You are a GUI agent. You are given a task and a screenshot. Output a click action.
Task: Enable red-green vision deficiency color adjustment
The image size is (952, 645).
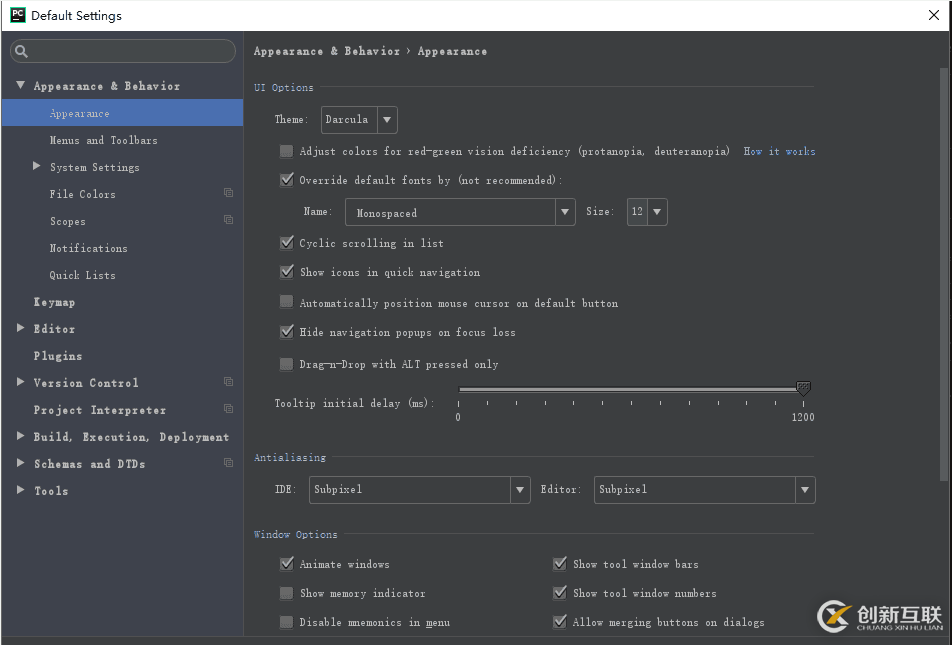pyautogui.click(x=287, y=151)
